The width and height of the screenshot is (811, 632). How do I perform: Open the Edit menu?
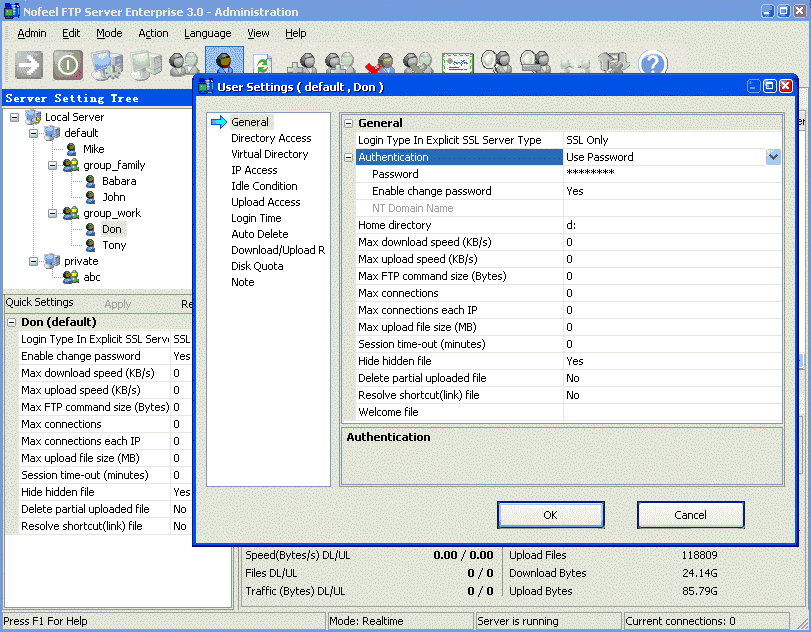71,33
